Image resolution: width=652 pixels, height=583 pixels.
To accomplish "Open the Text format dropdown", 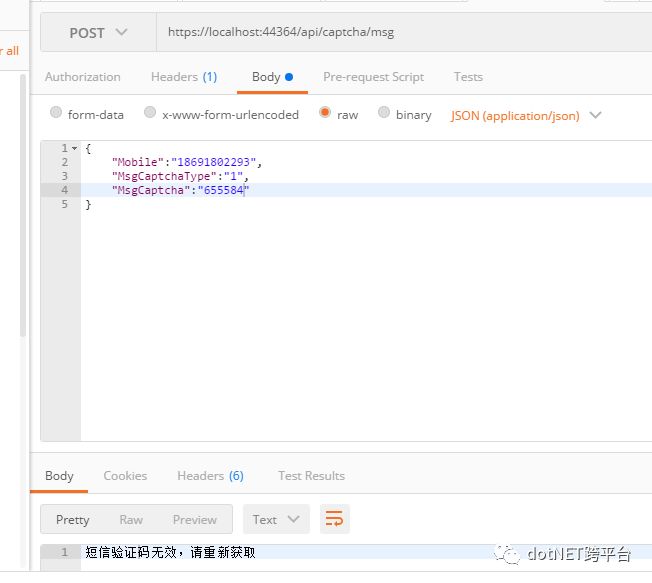I will tap(276, 519).
